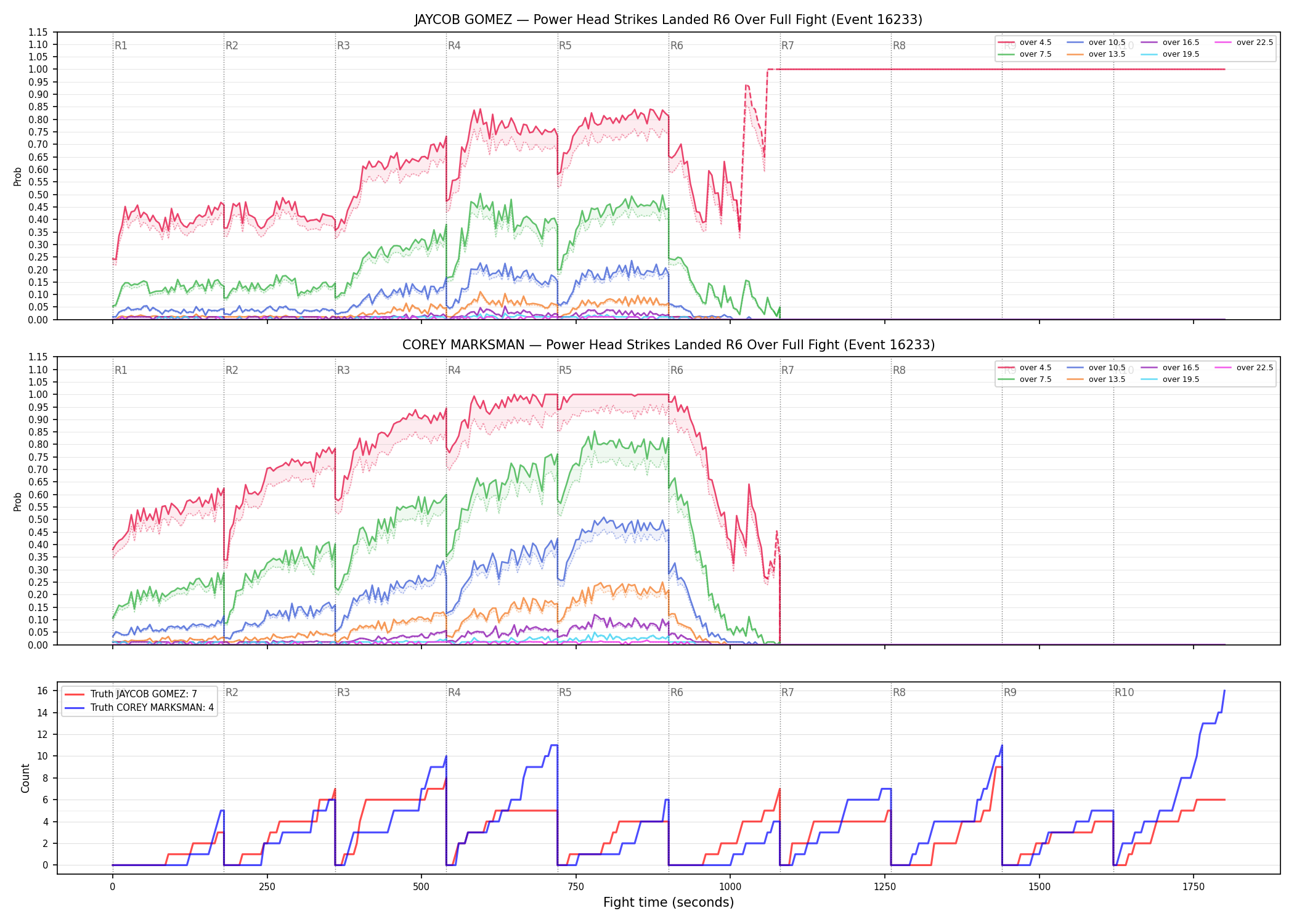Click the R1 round label in the Gomez chart
The width and height of the screenshot is (1294, 924).
tap(121, 46)
